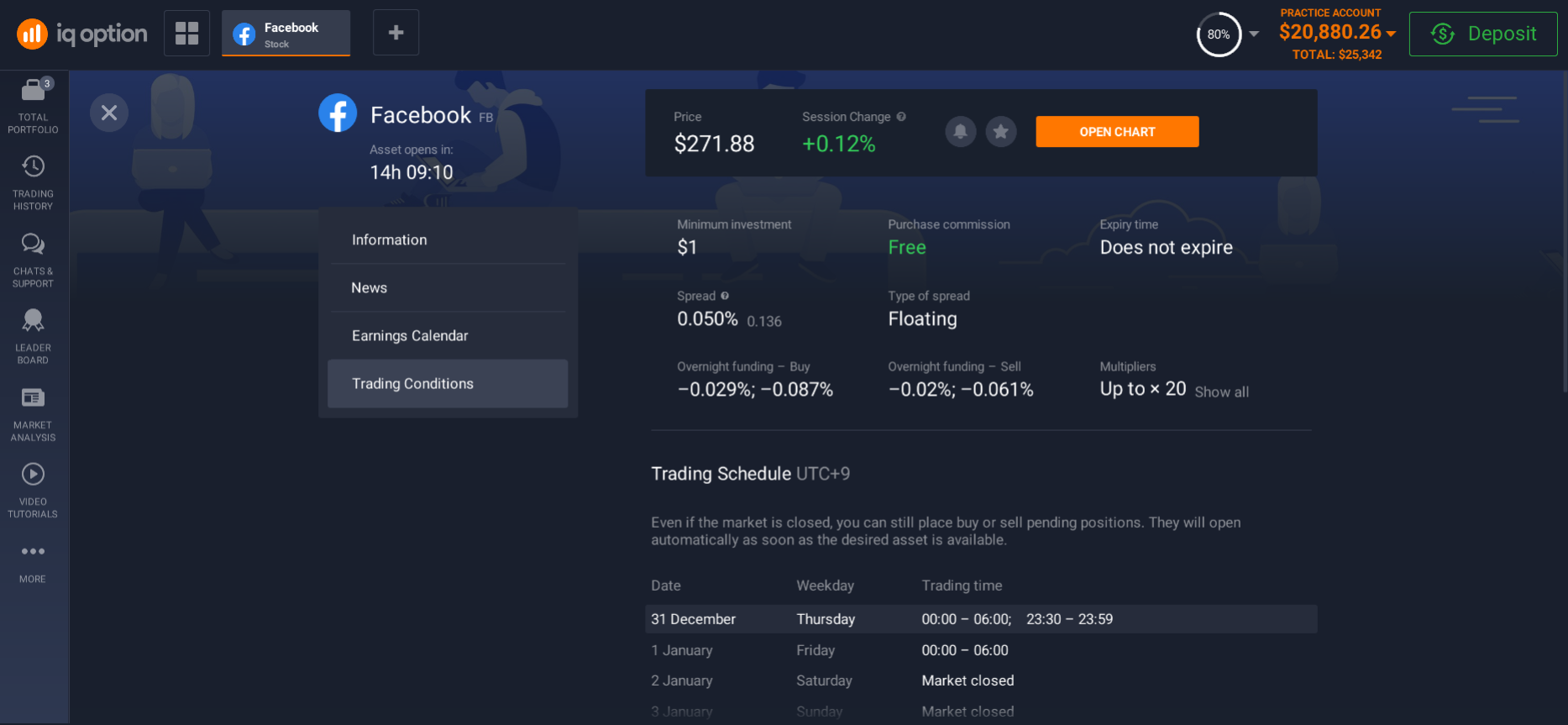The height and width of the screenshot is (725, 1568).
Task: Toggle the price alert bell icon
Action: pyautogui.click(x=961, y=132)
